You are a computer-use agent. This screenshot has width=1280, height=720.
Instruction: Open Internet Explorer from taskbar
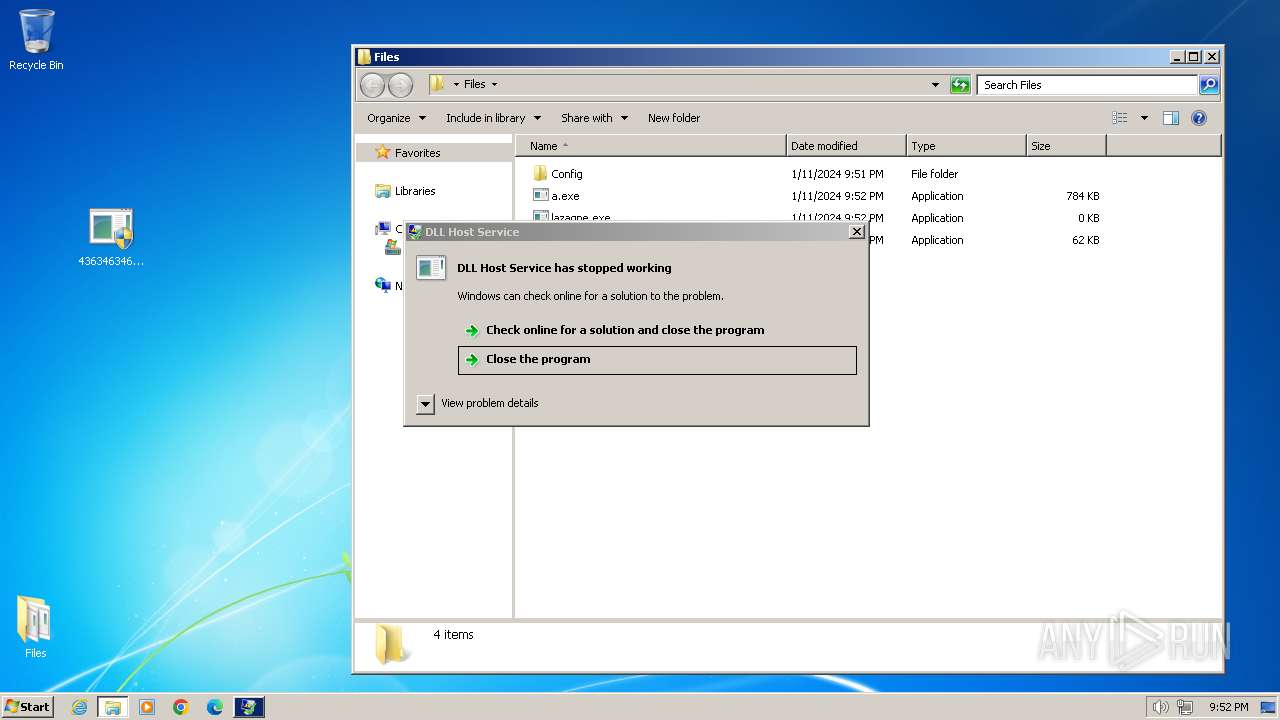[80, 707]
